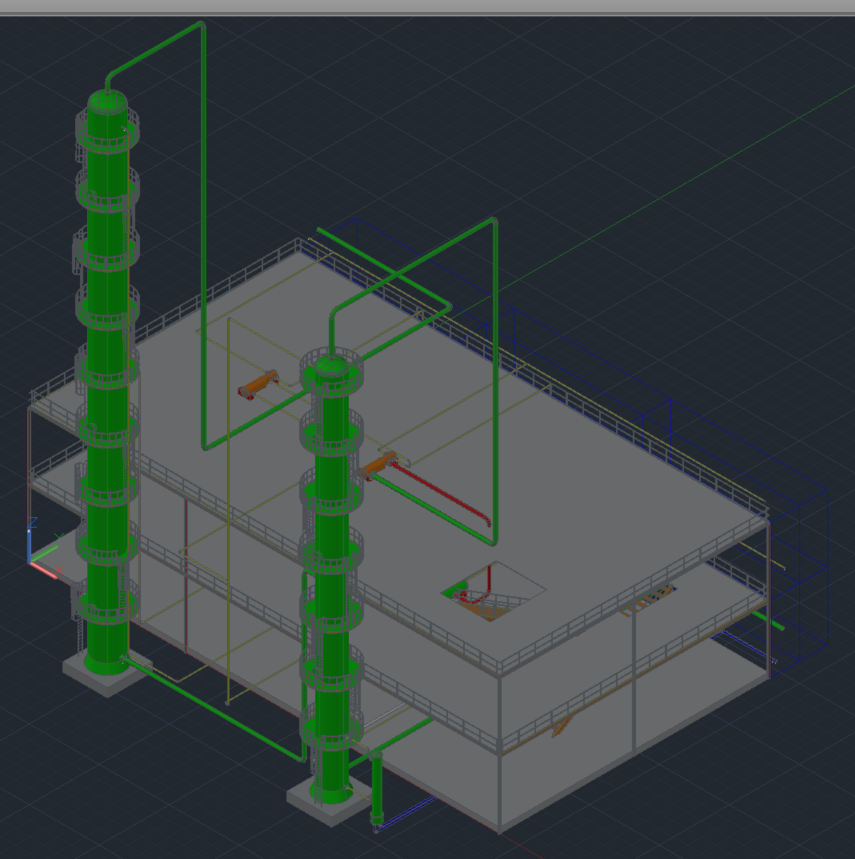Image resolution: width=855 pixels, height=859 pixels.
Task: Select small green vertical vessel beside shorter column base
Action: click(x=376, y=787)
